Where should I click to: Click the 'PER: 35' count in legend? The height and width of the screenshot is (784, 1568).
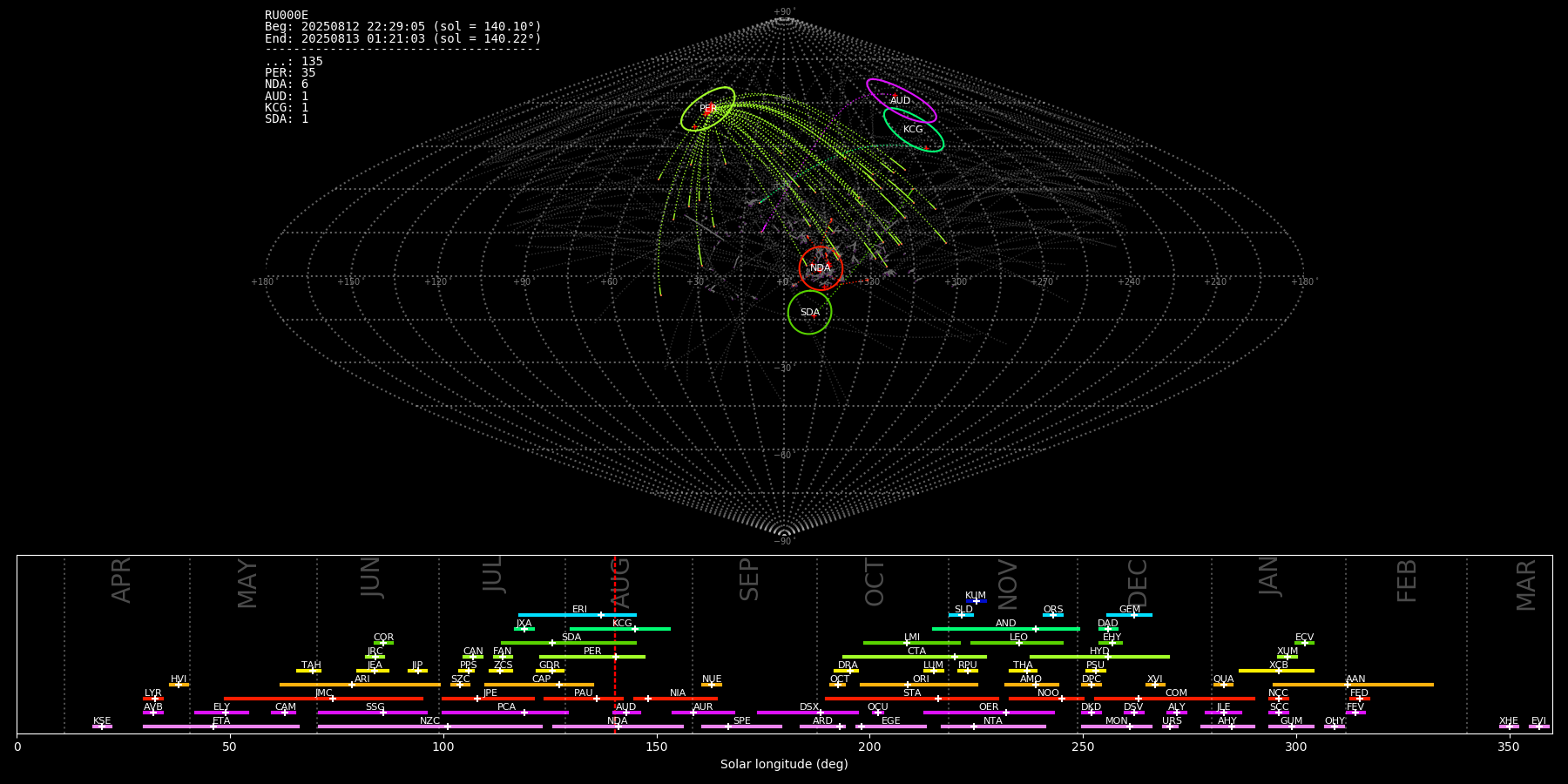[x=290, y=73]
